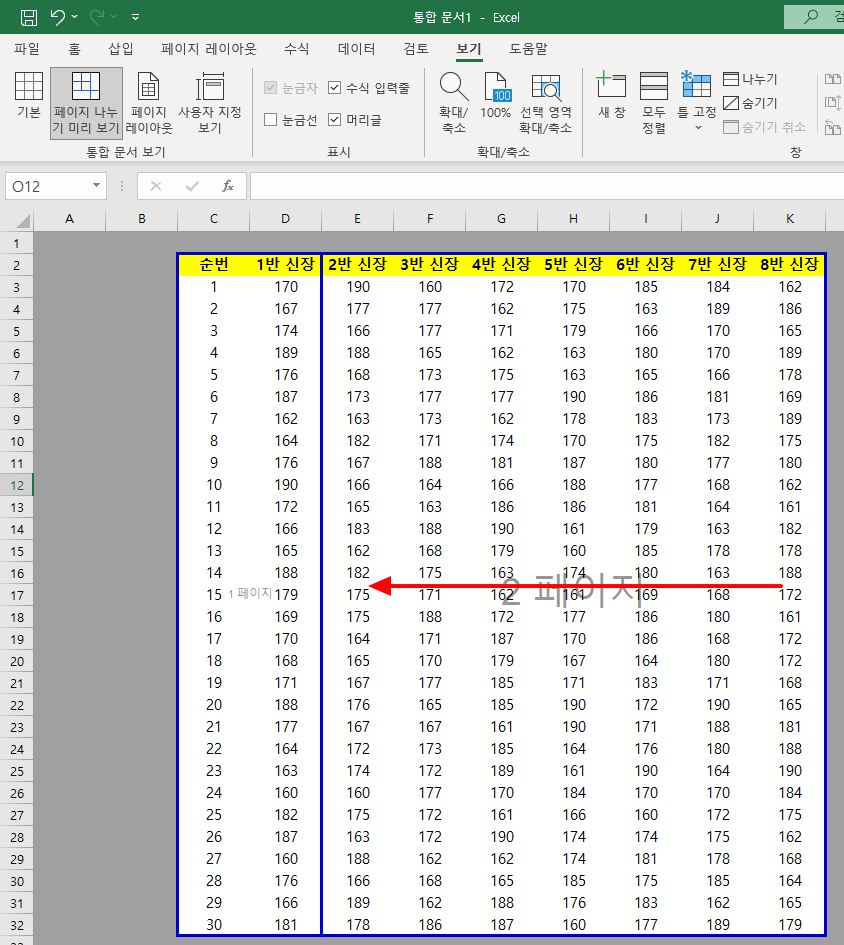Click 나누기 split button
The image size is (844, 945).
(750, 79)
